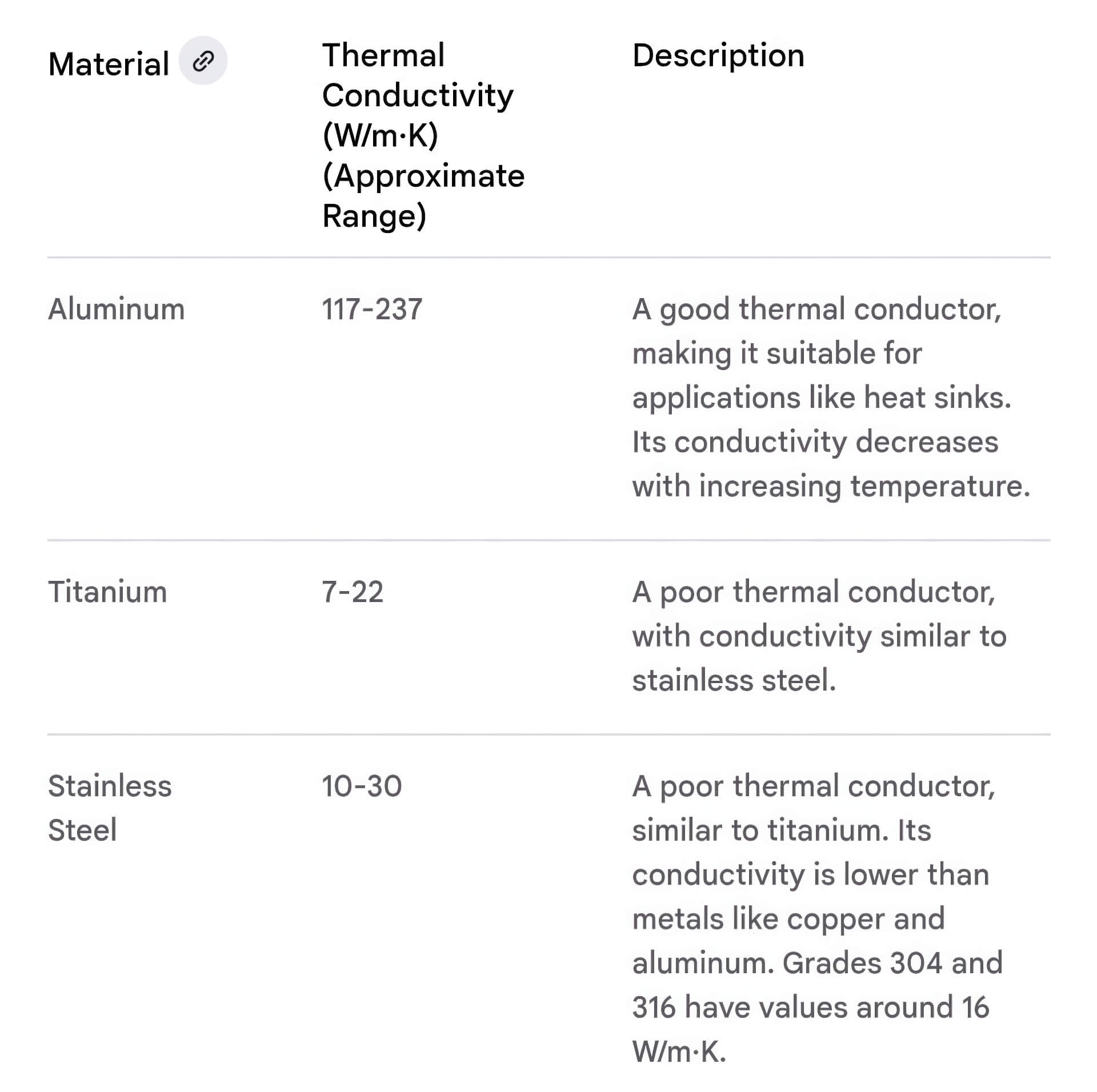Click the 7-22 conductivity value

(353, 591)
